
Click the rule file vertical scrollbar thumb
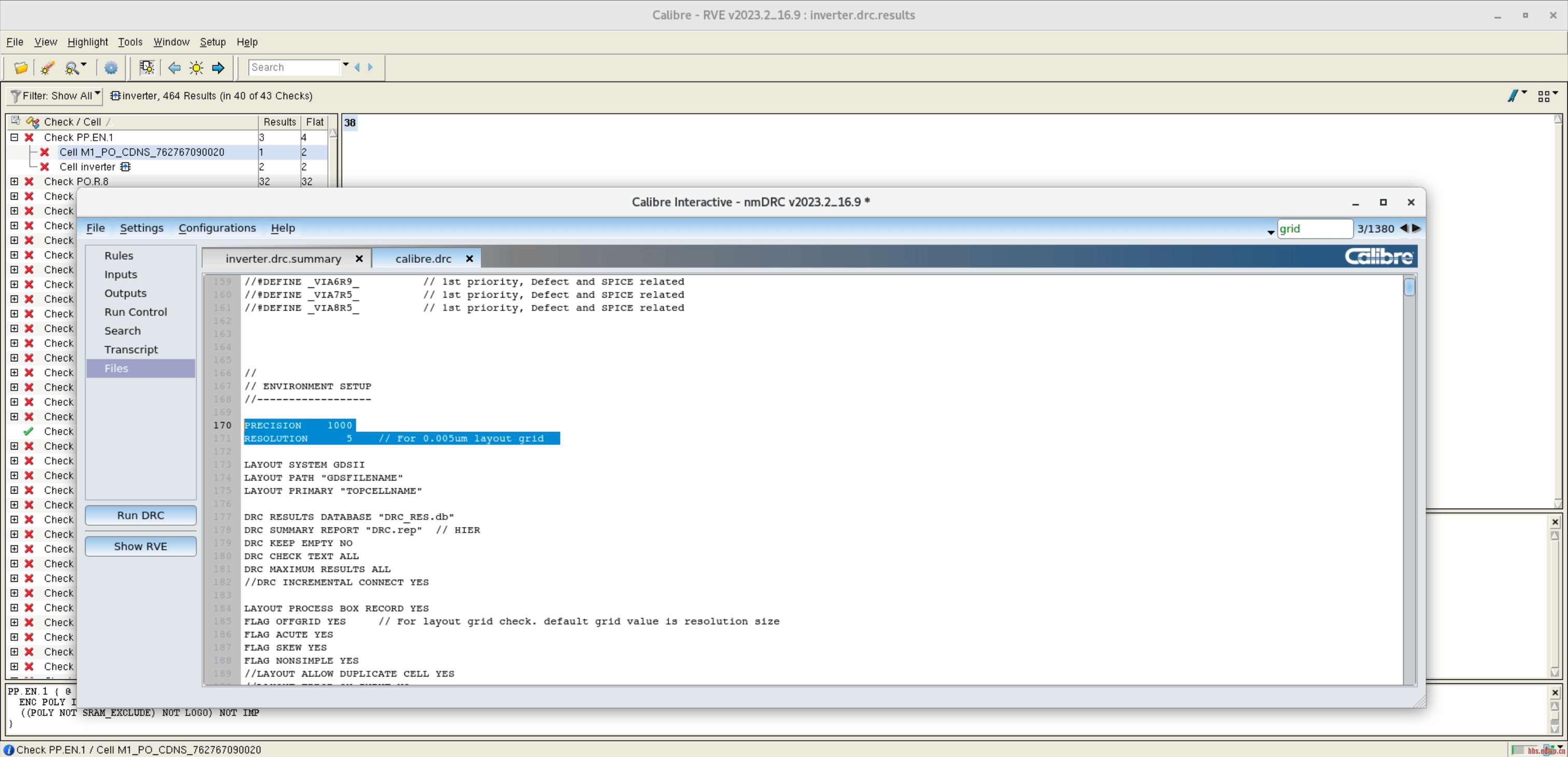point(1409,287)
